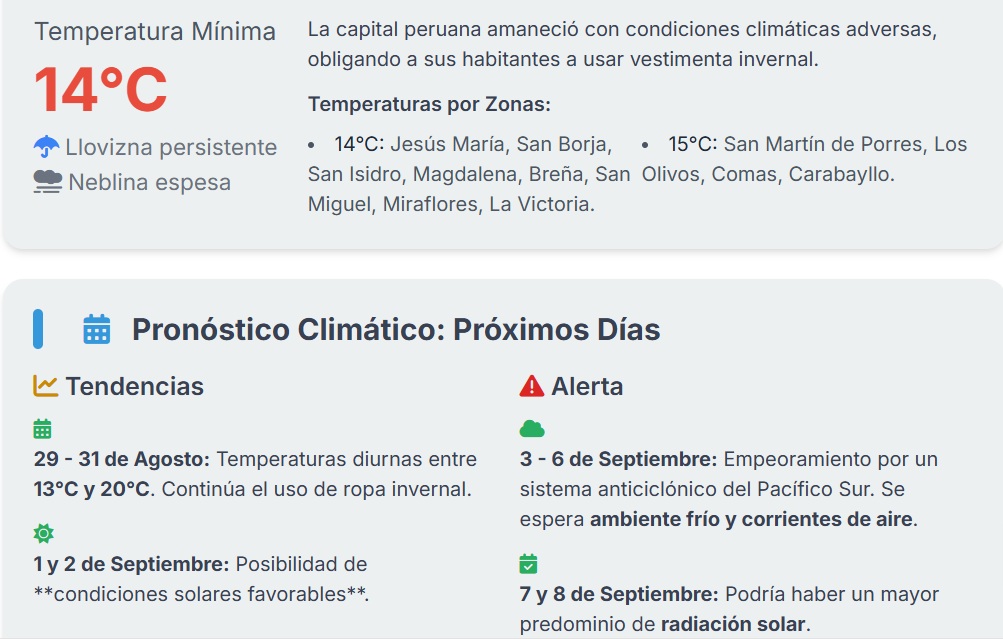Click the 29 - 31 de Agosto date text
Image resolution: width=1003 pixels, height=639 pixels.
pyautogui.click(x=122, y=459)
